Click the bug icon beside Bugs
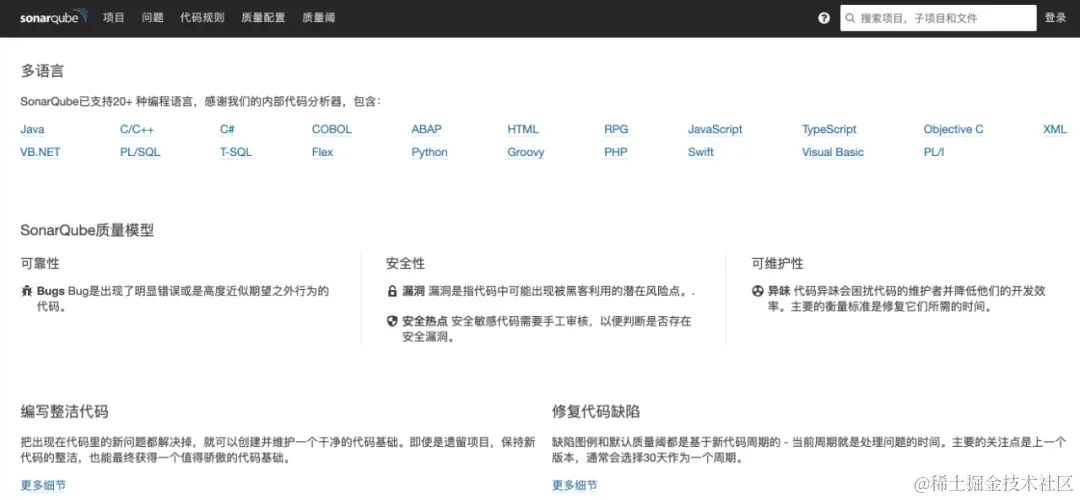 tap(27, 291)
